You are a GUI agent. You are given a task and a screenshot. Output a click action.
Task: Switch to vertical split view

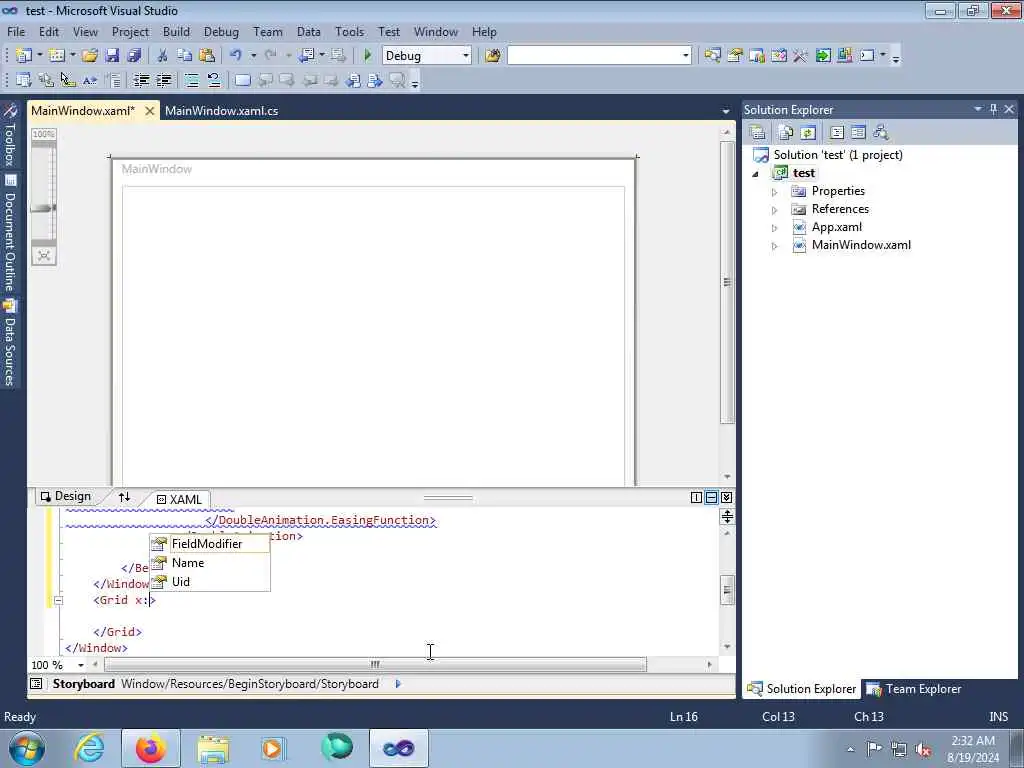coord(696,498)
